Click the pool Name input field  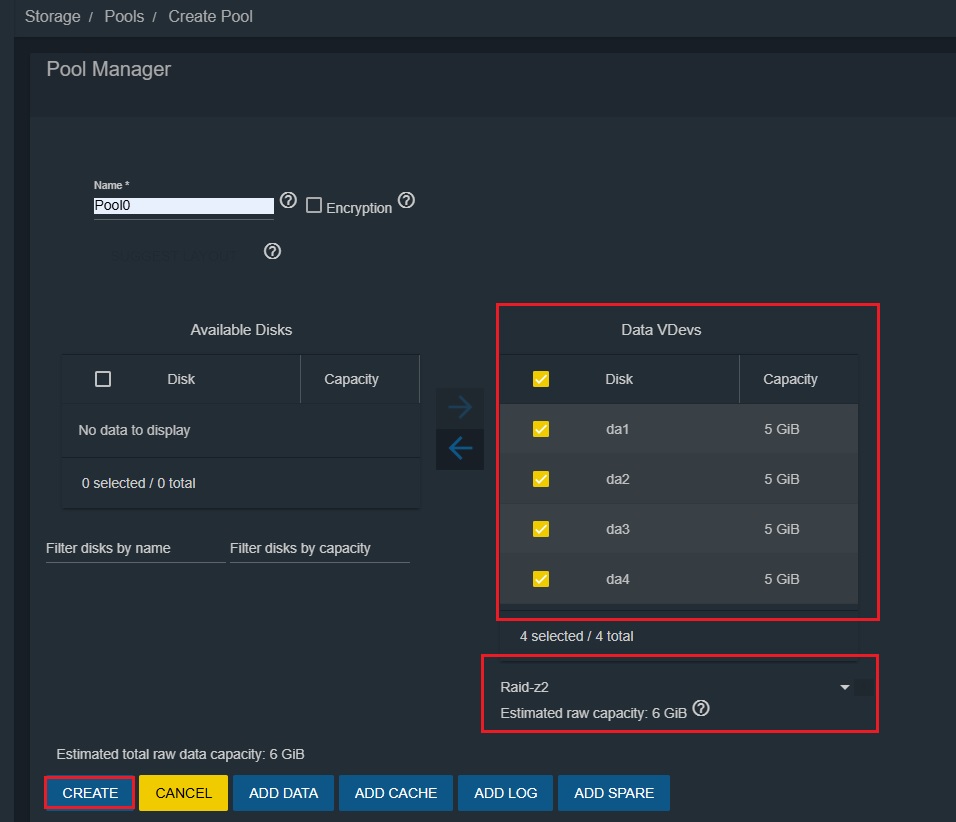point(183,206)
